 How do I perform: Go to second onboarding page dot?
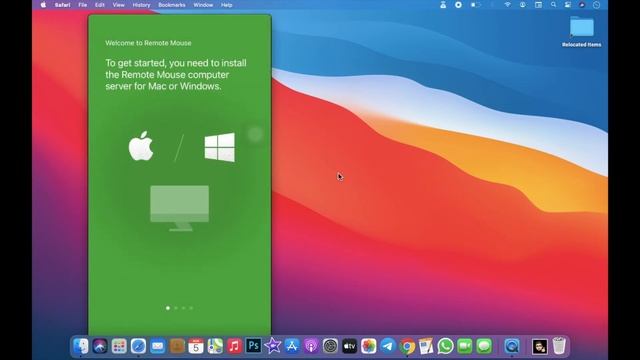[176, 308]
